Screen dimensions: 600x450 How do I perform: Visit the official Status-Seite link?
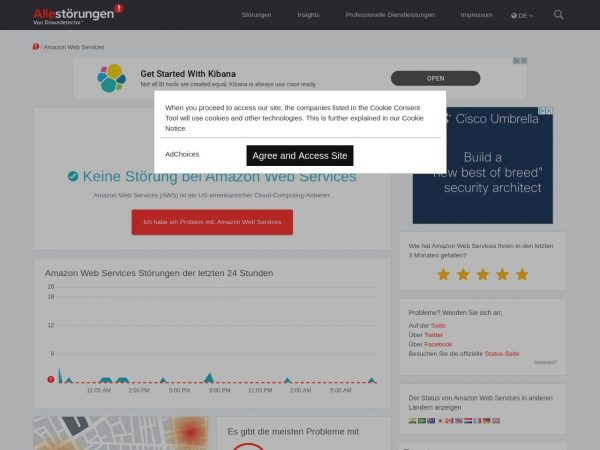click(x=502, y=353)
